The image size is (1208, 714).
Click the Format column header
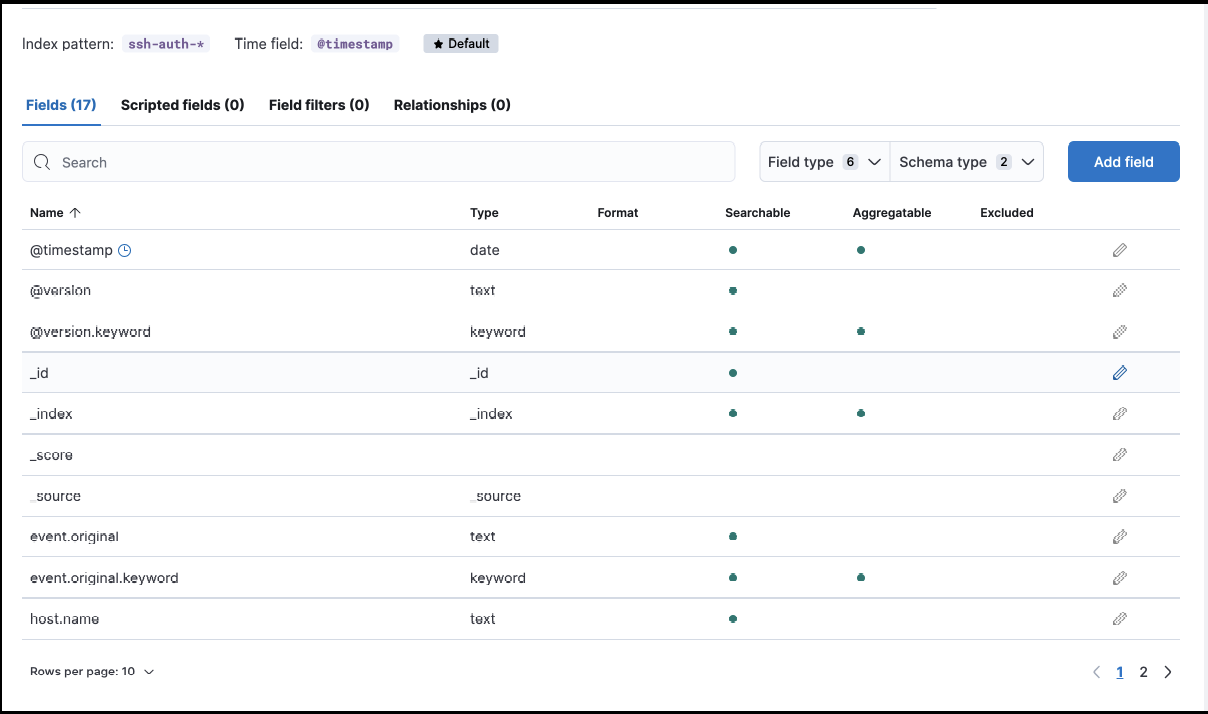tap(618, 213)
